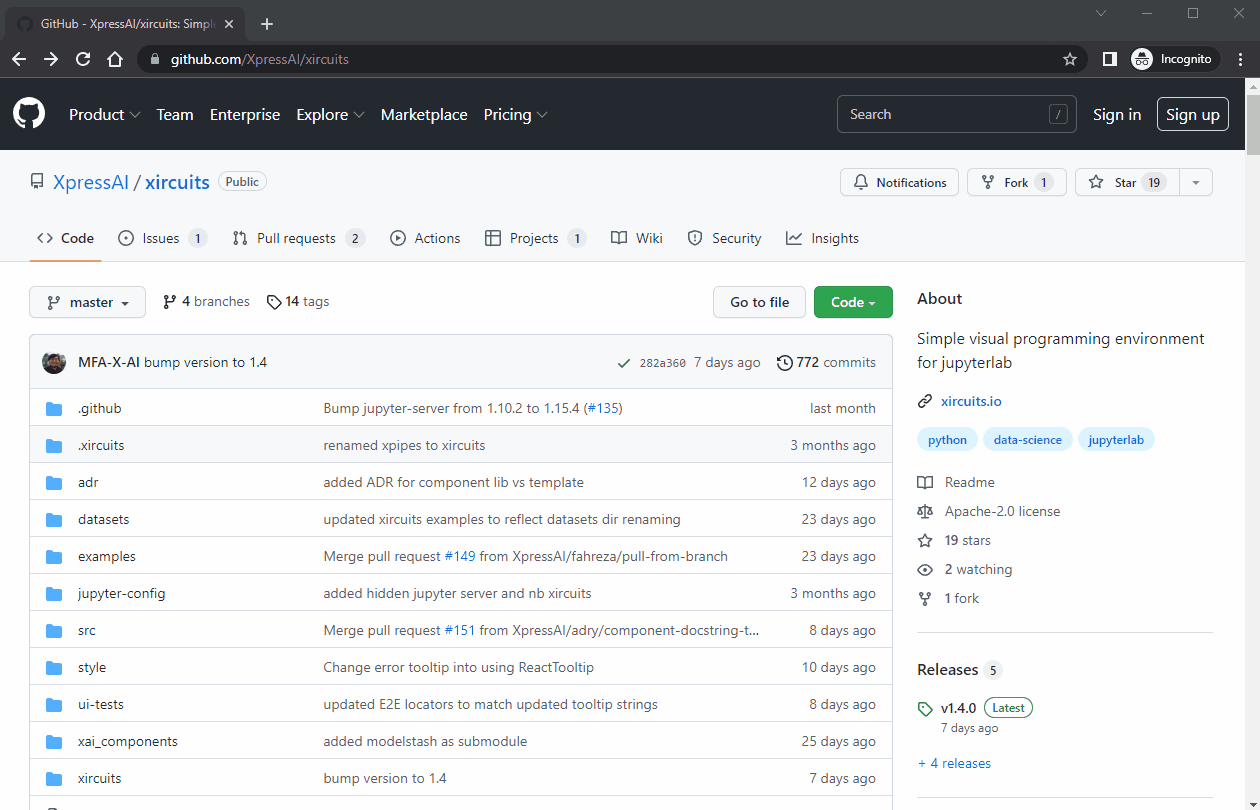Click the Sign in link
The image size is (1260, 810).
1117,114
